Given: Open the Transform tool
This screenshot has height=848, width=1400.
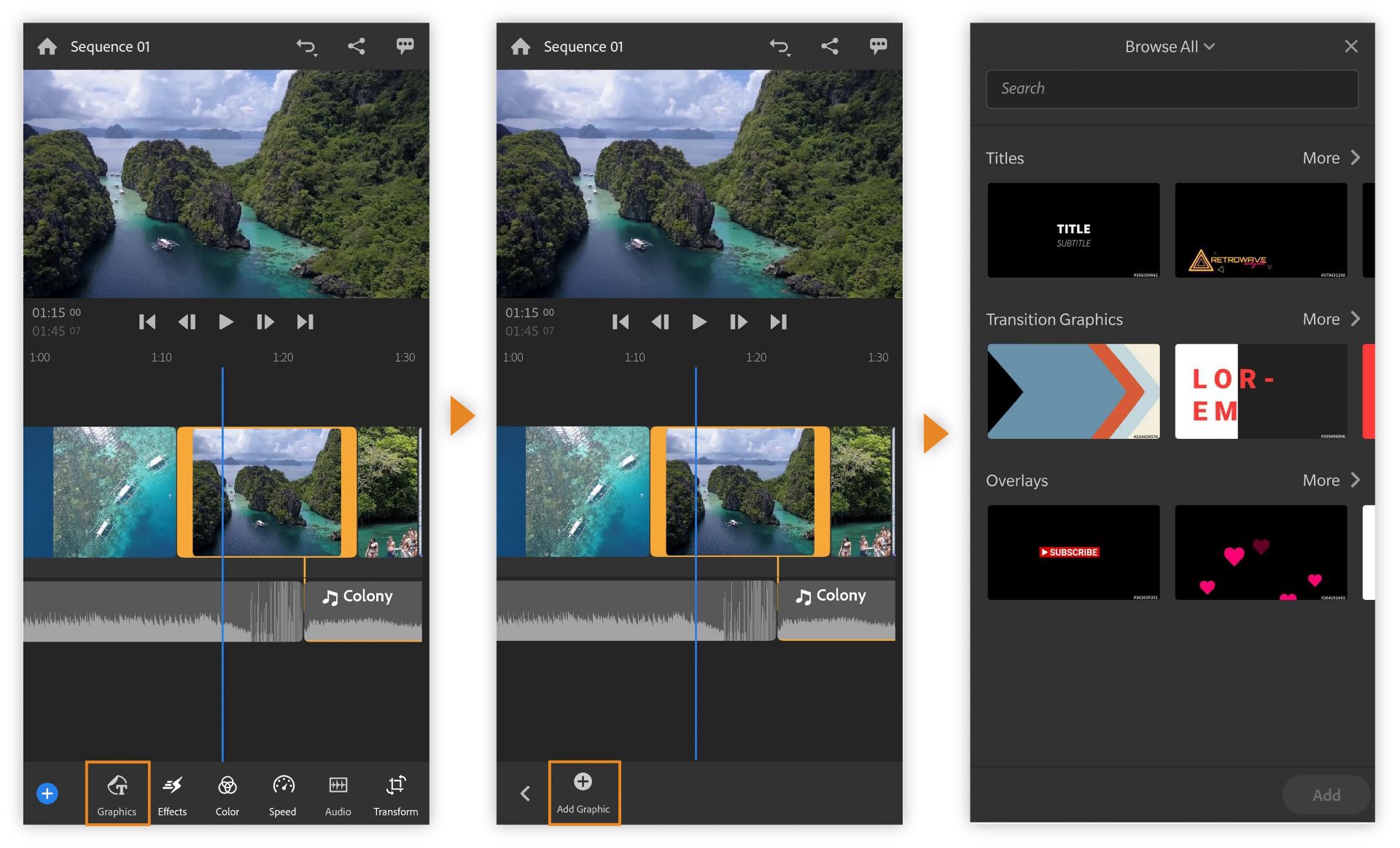Looking at the screenshot, I should [395, 793].
